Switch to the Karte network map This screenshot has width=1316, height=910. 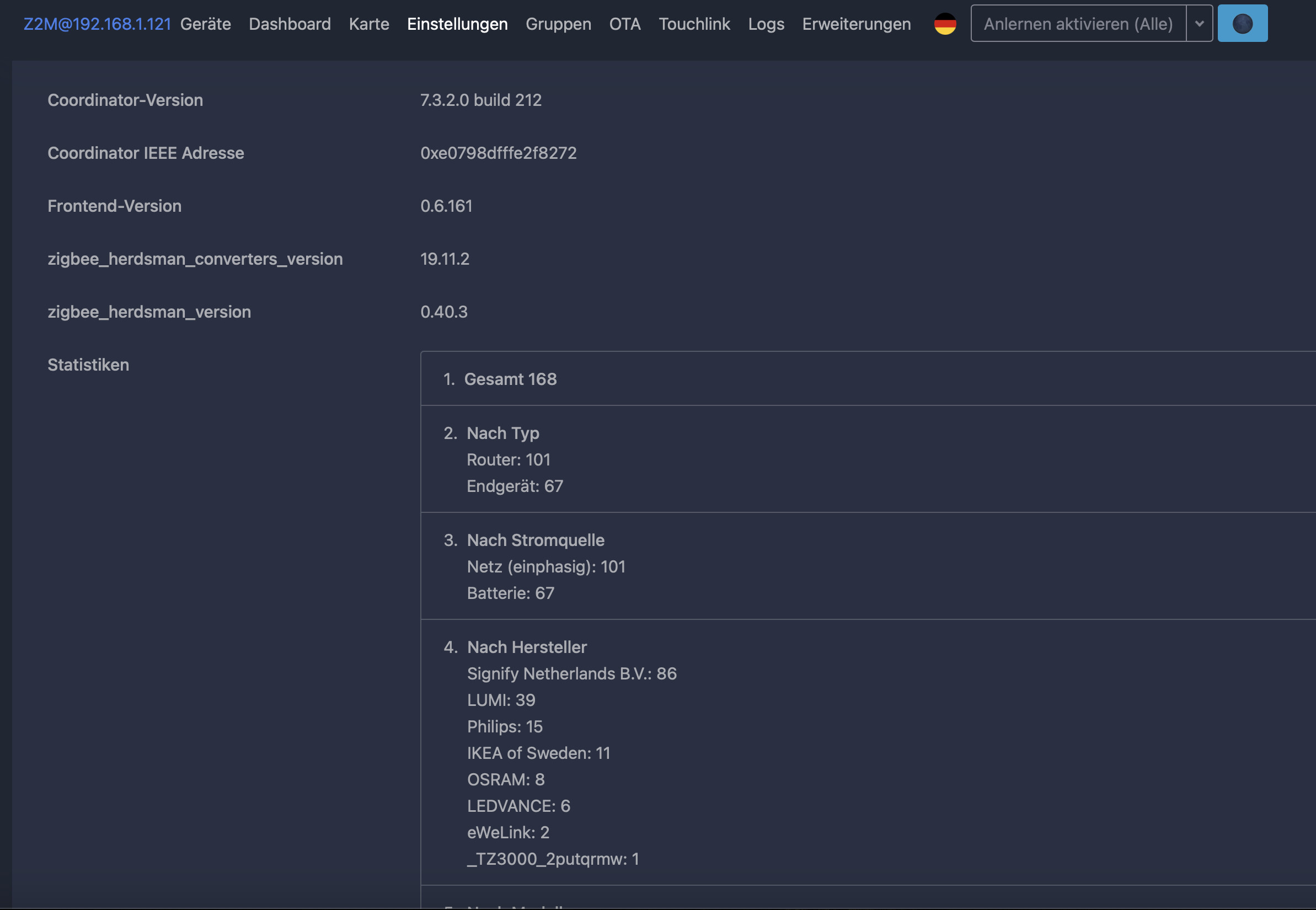click(369, 24)
